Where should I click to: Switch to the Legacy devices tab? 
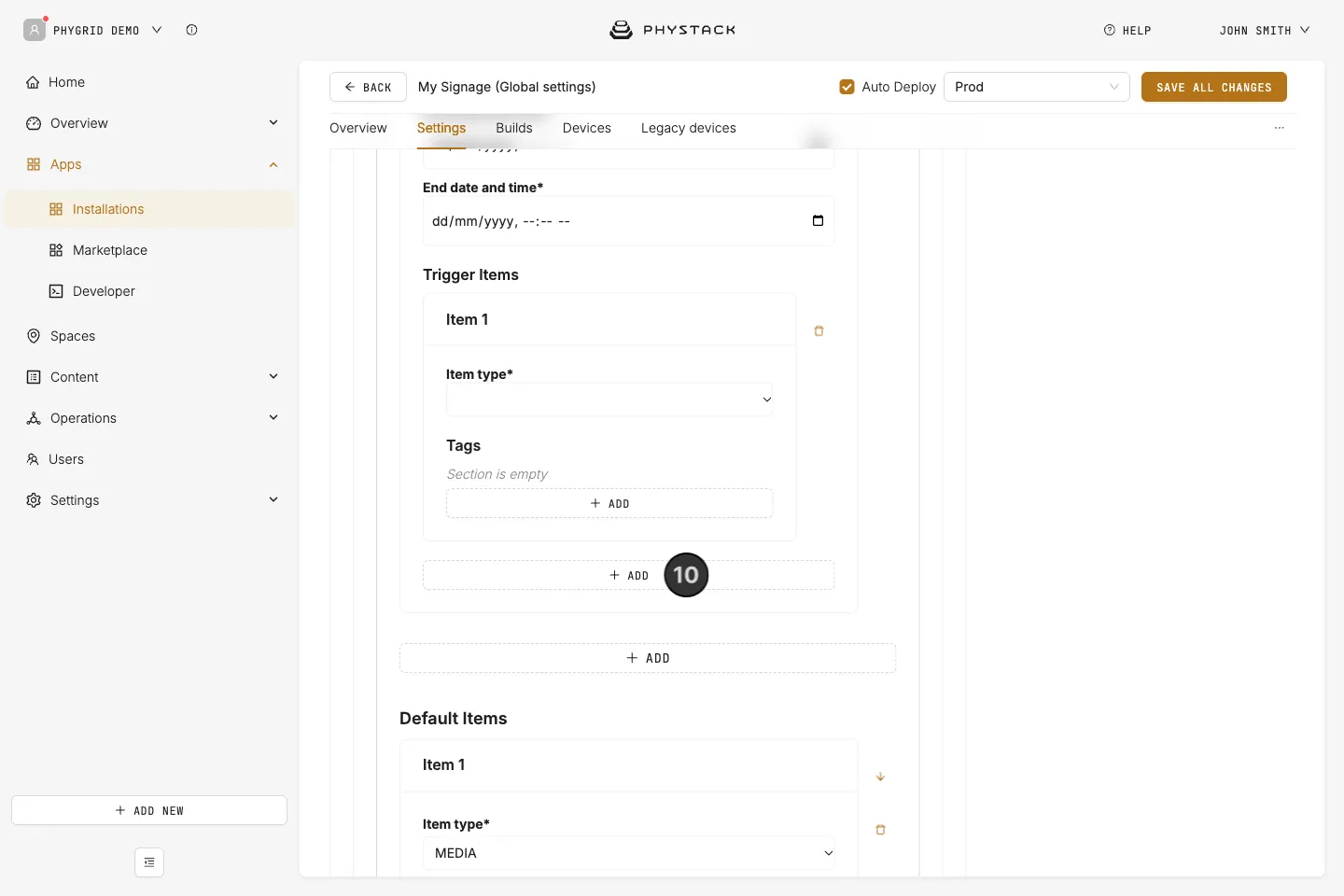[689, 128]
